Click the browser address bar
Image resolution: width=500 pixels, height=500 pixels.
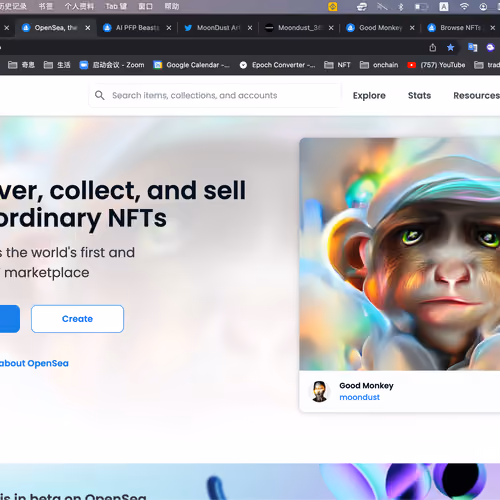click(213, 48)
